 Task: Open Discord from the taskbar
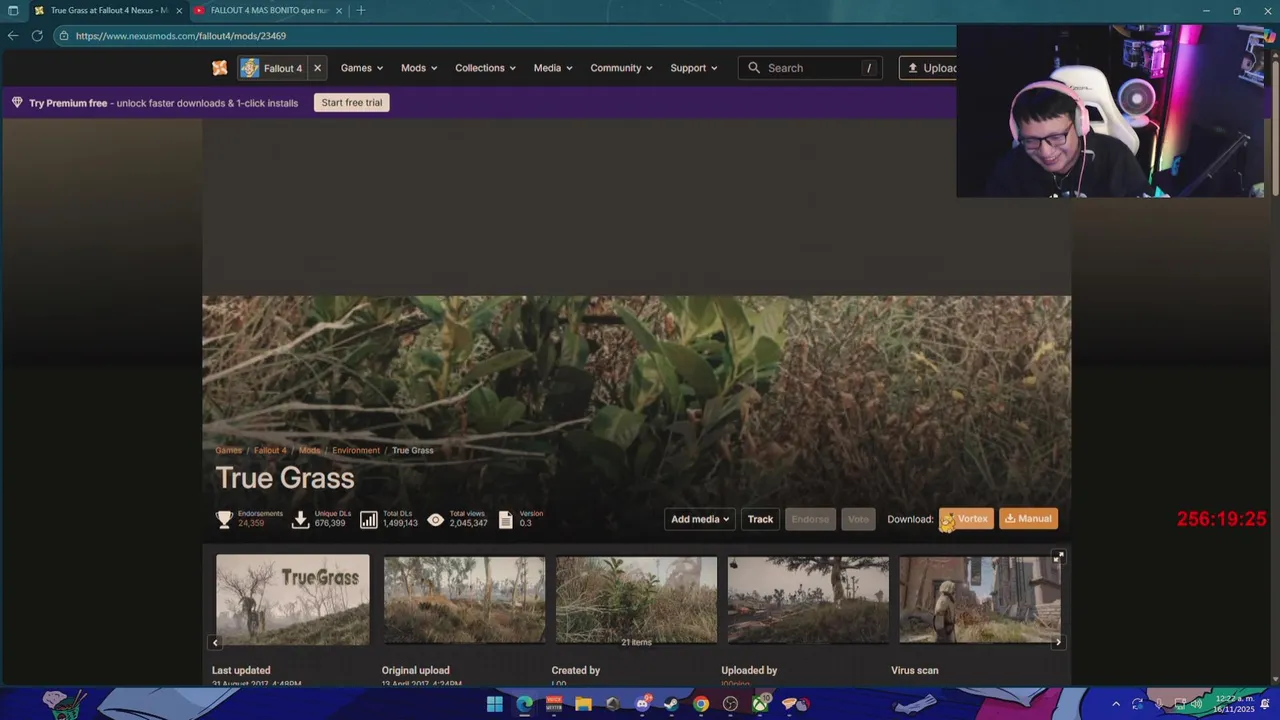642,704
